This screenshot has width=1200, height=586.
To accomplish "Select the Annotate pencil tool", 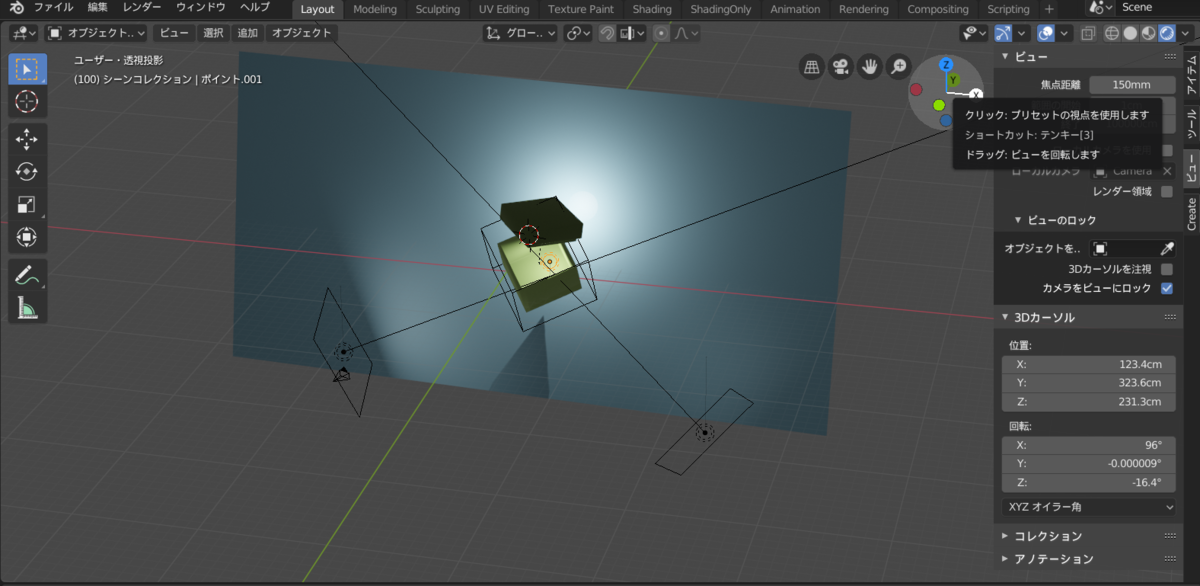I will pos(27,276).
